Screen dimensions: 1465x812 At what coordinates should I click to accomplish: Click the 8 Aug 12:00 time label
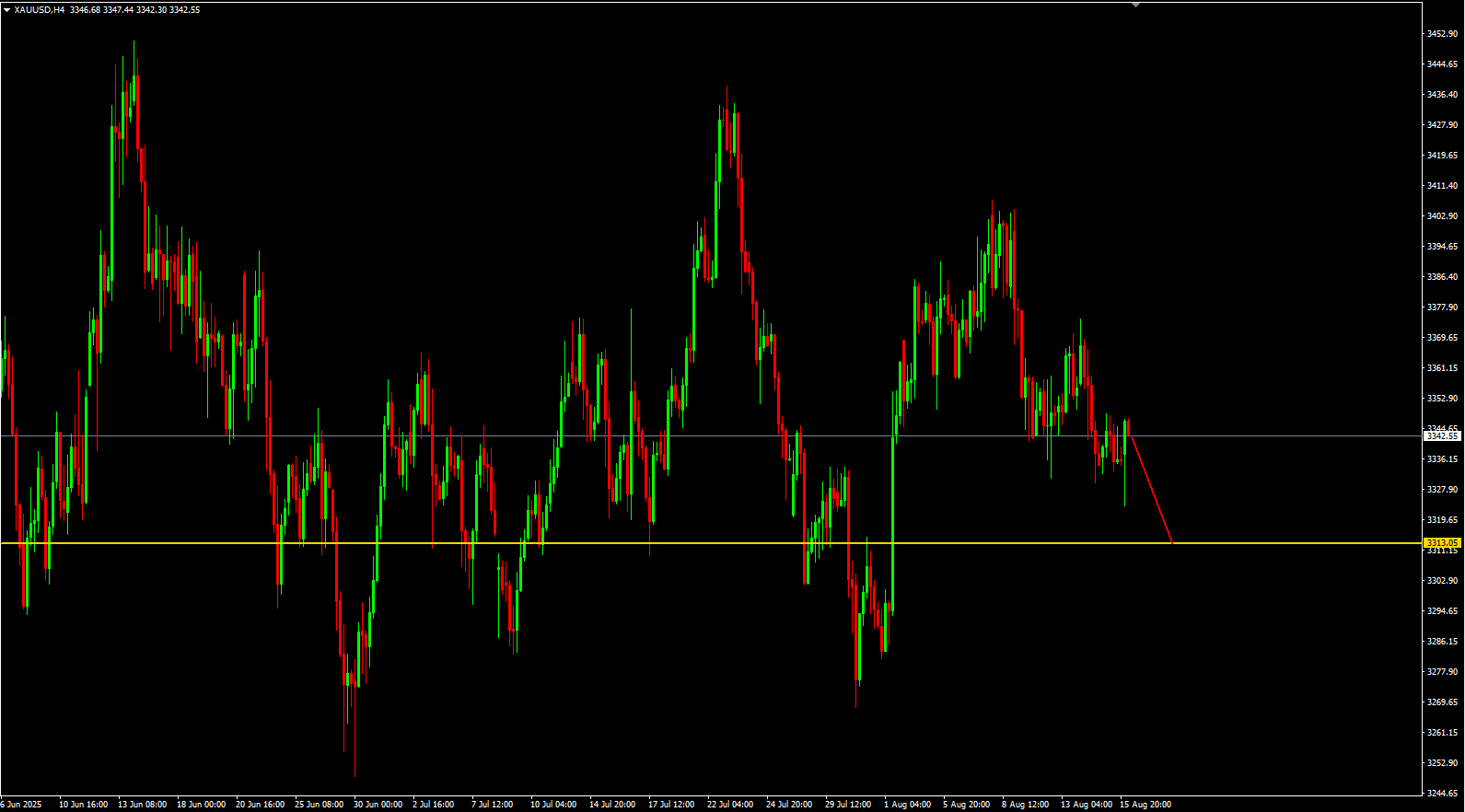click(x=1025, y=805)
